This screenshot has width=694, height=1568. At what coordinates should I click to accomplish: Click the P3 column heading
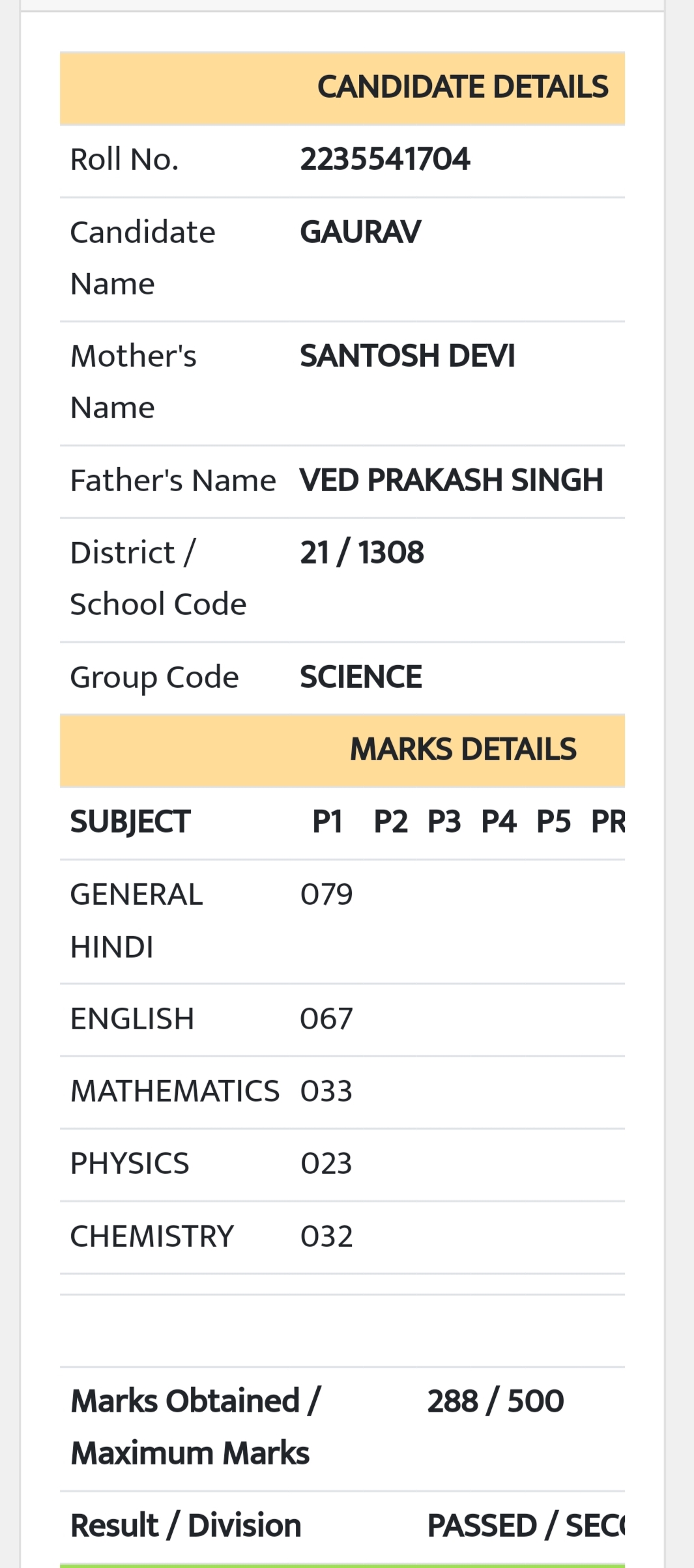[444, 821]
